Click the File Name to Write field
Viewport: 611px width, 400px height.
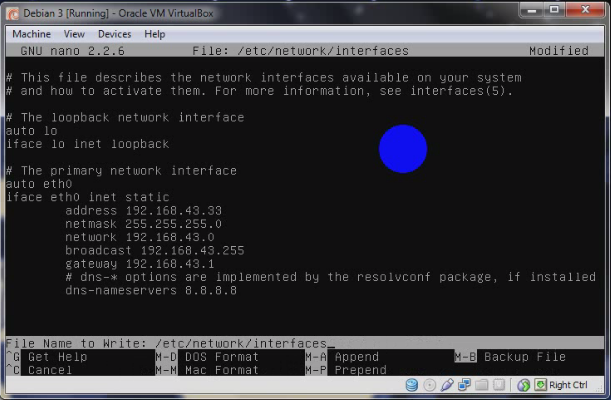coord(305,343)
